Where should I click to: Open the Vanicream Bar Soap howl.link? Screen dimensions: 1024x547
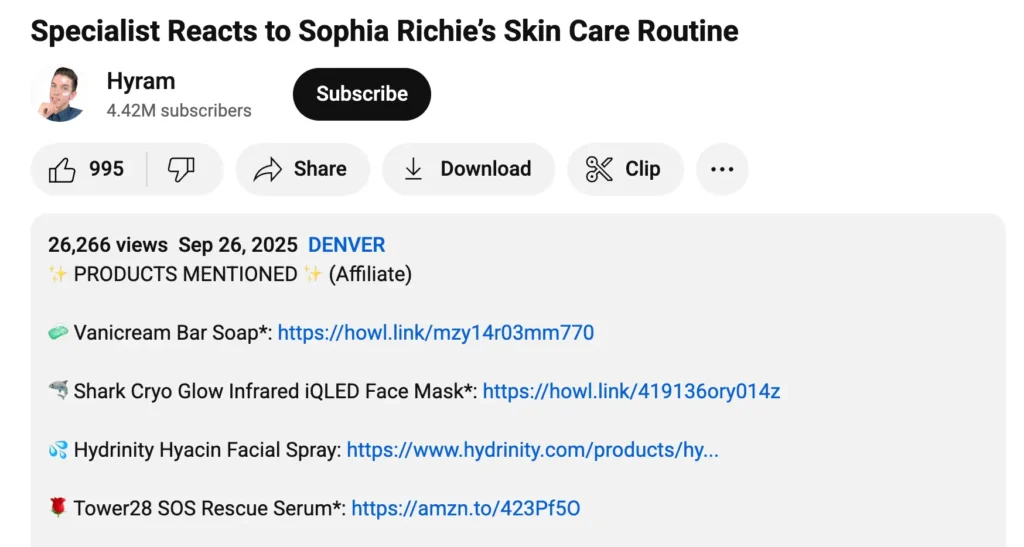(x=435, y=332)
